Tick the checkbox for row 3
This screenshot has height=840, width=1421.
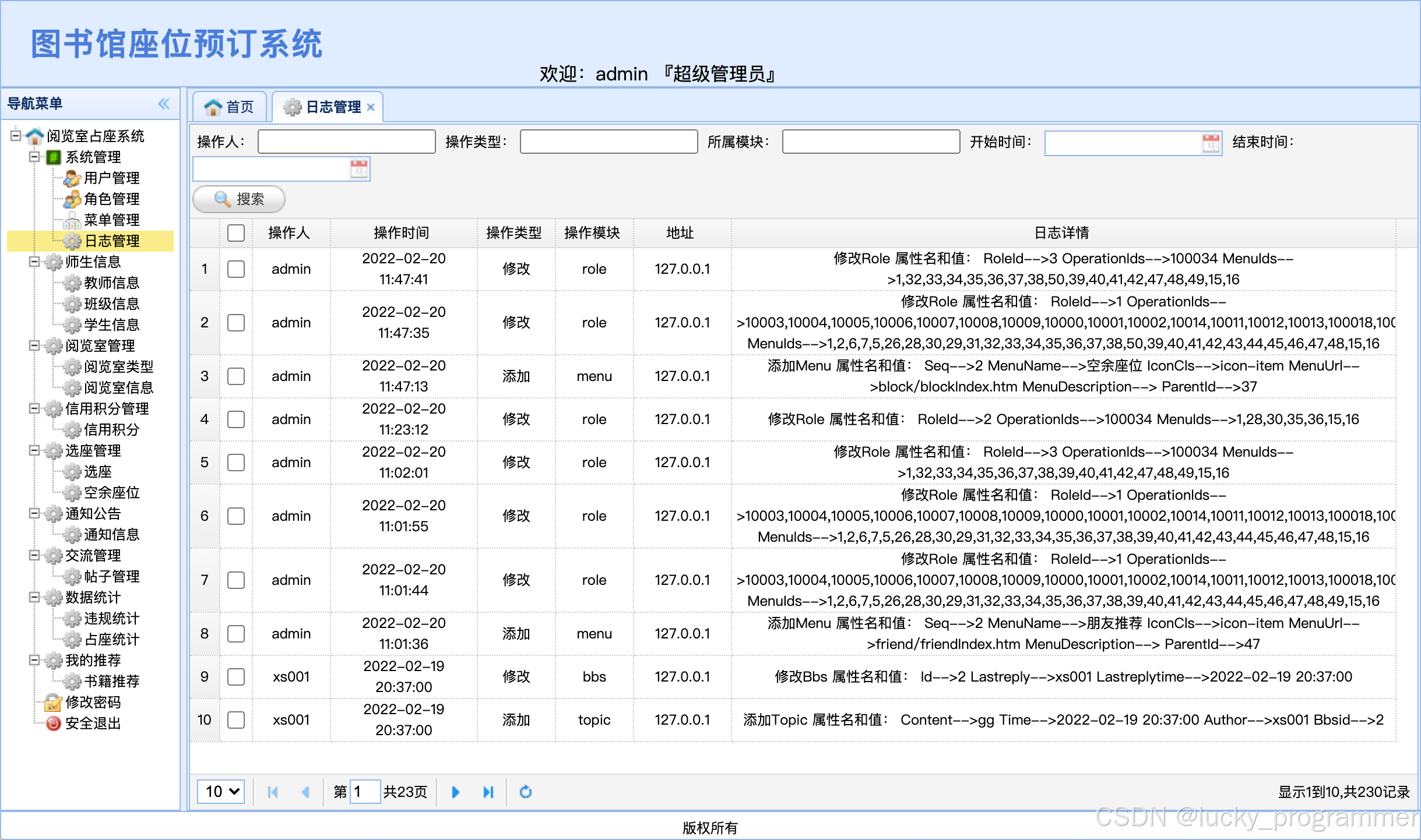click(x=236, y=376)
